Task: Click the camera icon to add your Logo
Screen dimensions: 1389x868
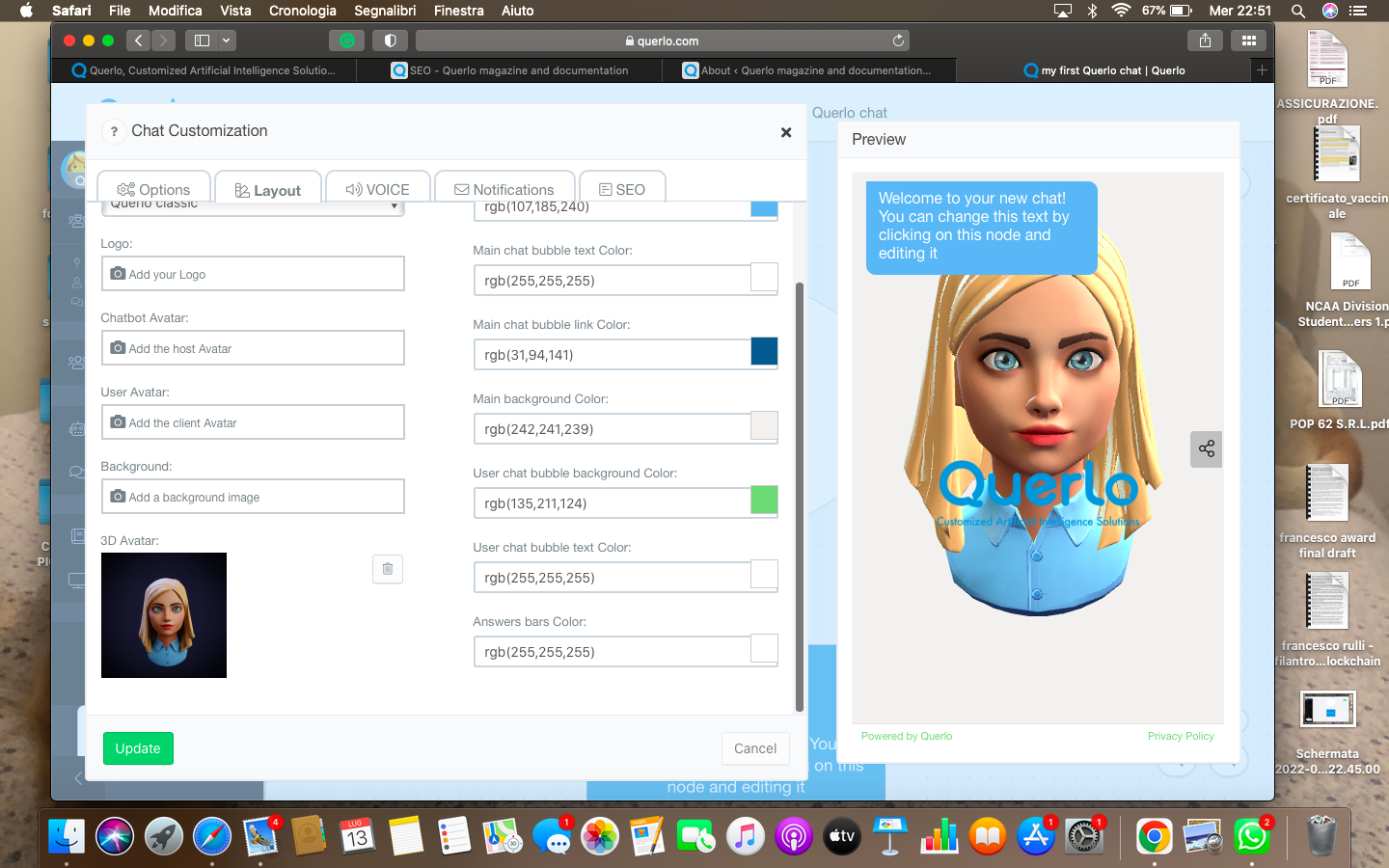Action: [116, 274]
